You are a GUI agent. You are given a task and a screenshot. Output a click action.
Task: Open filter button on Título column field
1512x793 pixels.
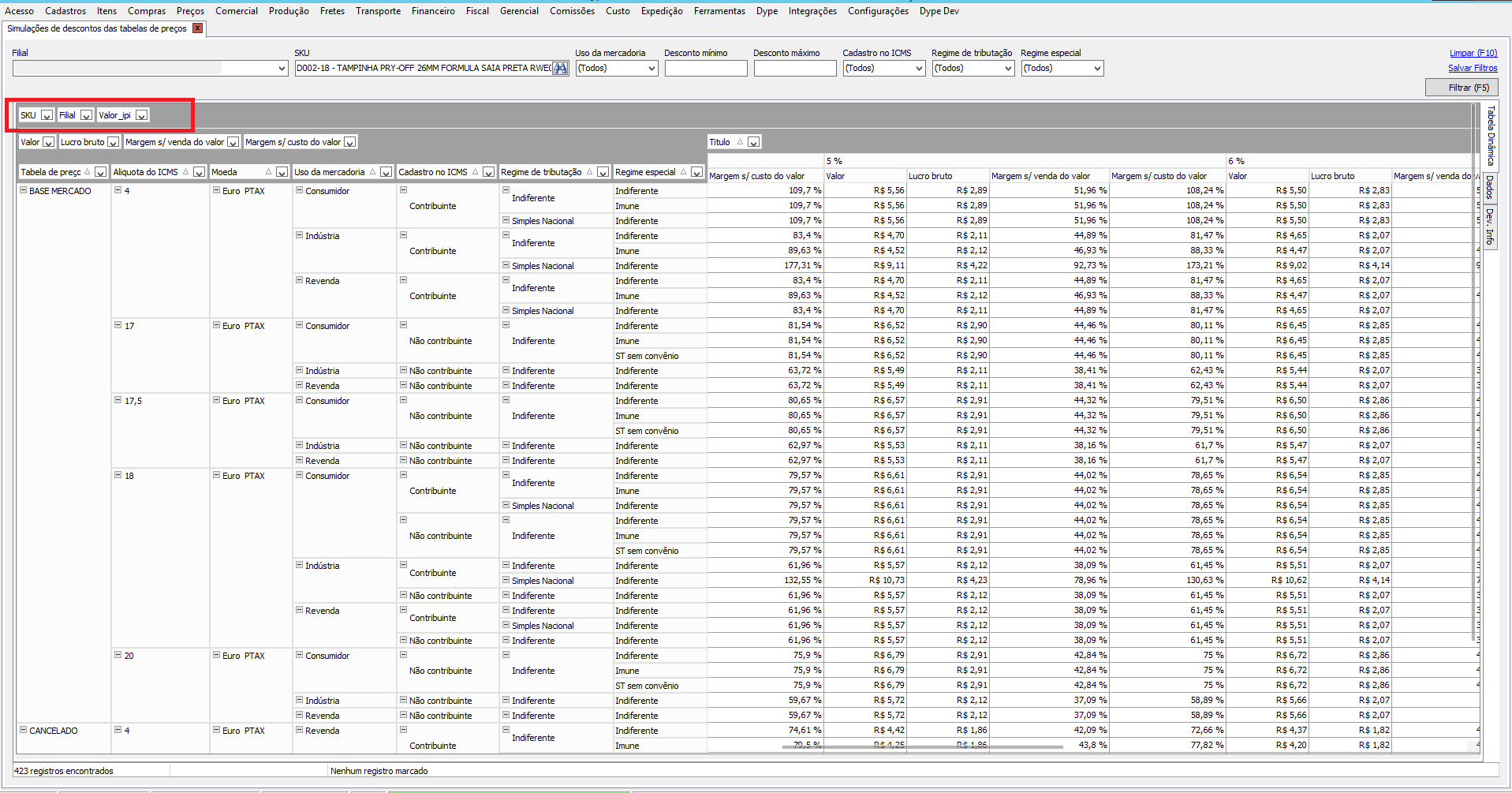(753, 142)
